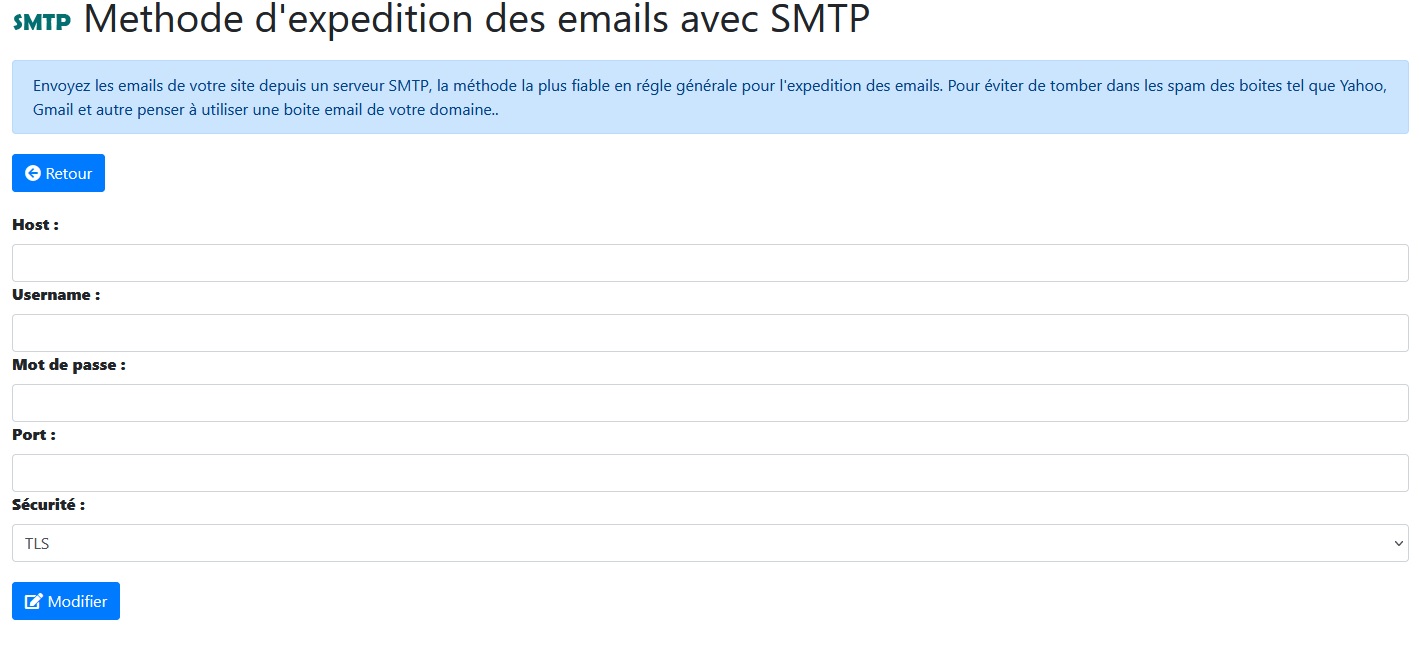
Task: Submit changes with the Modifier button
Action: [x=66, y=601]
